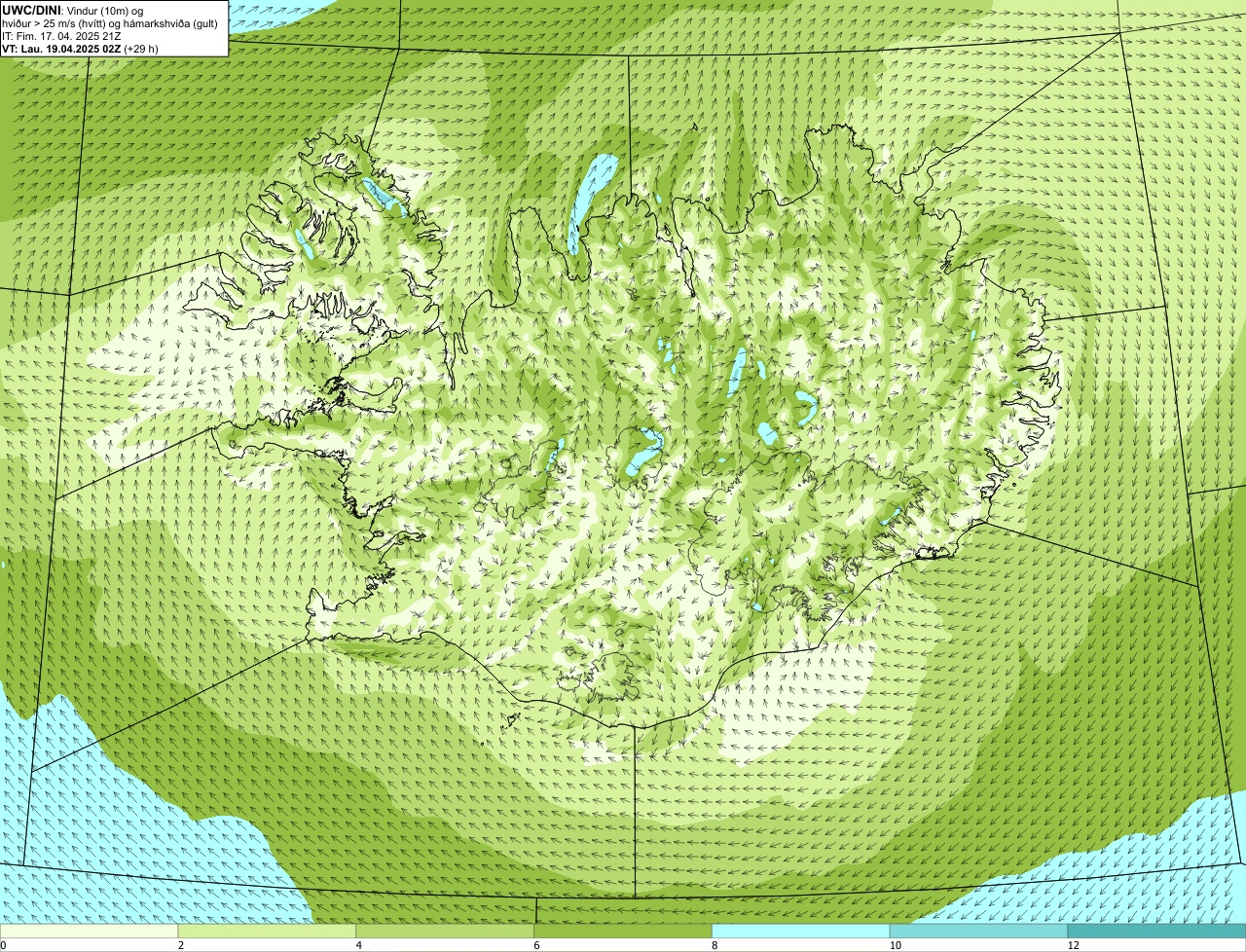Click the text 'hviður > 25 m/s (hvítt) og hámarkshviða (gult)'
Viewport: 1246px width, 952px height.
pyautogui.click(x=110, y=22)
